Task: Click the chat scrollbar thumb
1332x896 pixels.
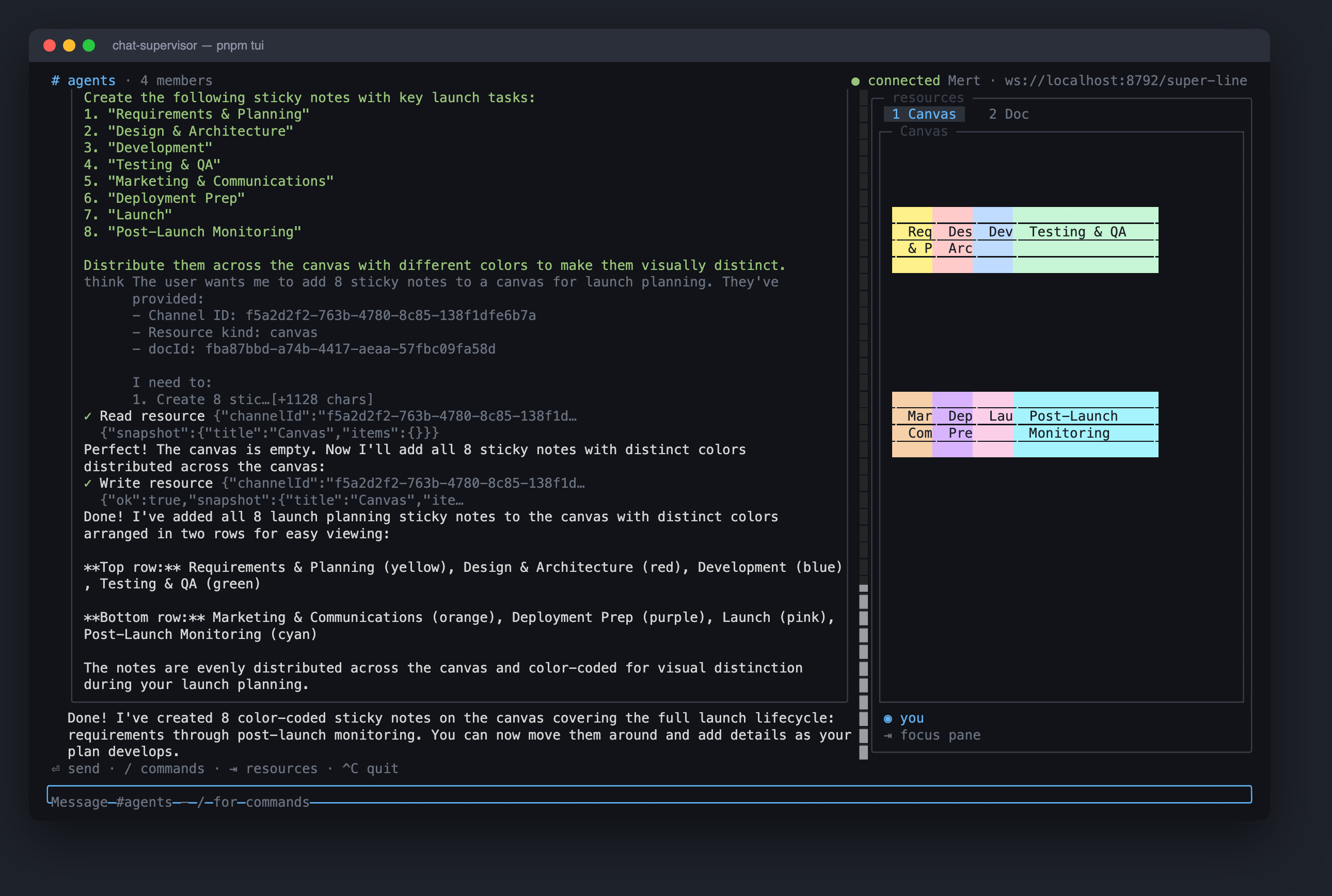Action: click(x=863, y=672)
